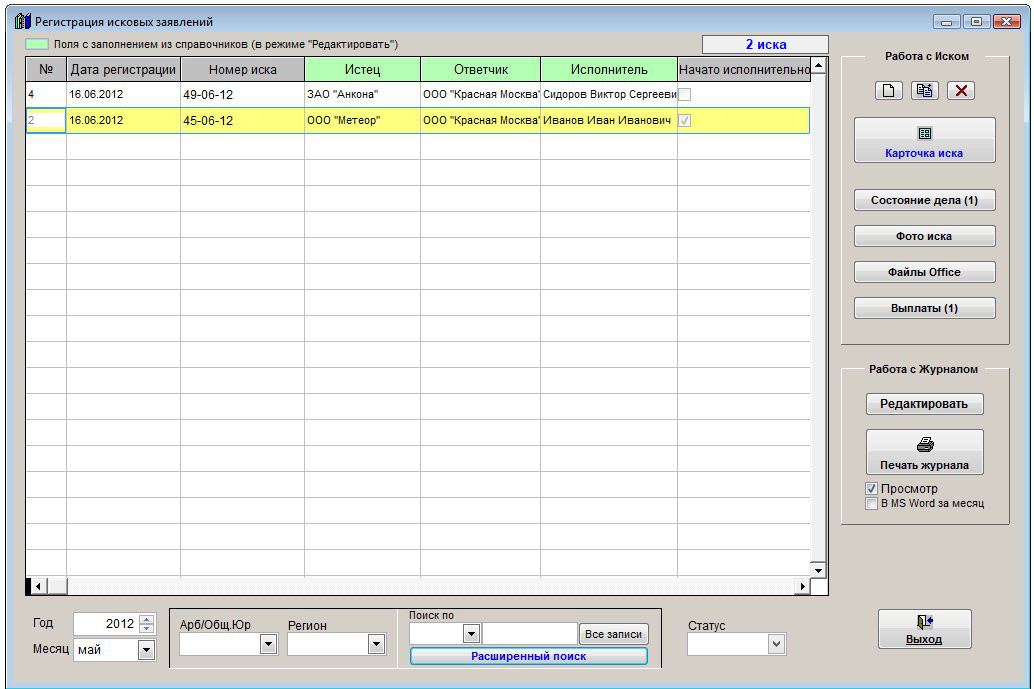Open Расширенный поиск
This screenshot has width=1034, height=689.
528,656
